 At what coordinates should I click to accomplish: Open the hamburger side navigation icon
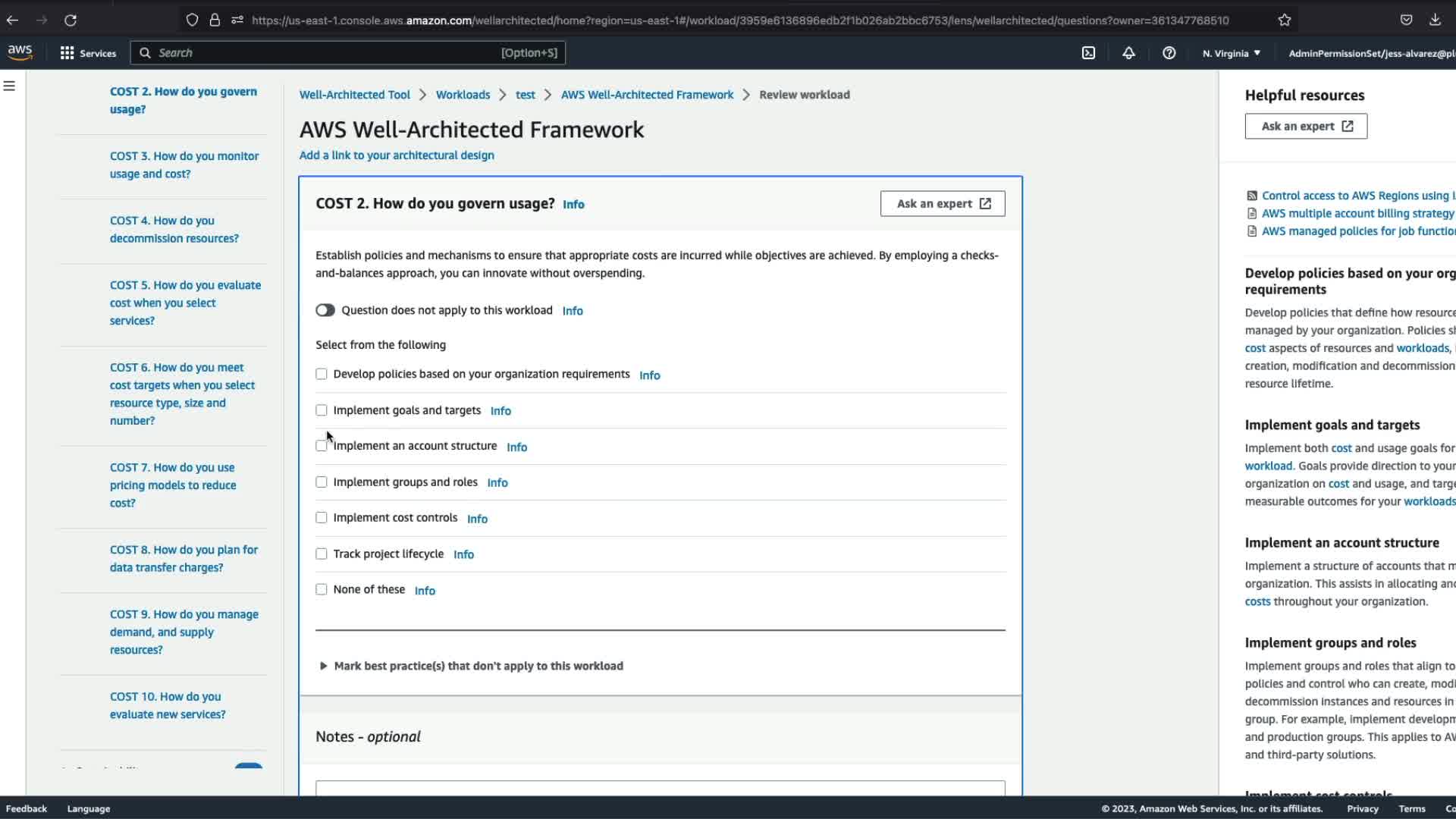[x=9, y=86]
